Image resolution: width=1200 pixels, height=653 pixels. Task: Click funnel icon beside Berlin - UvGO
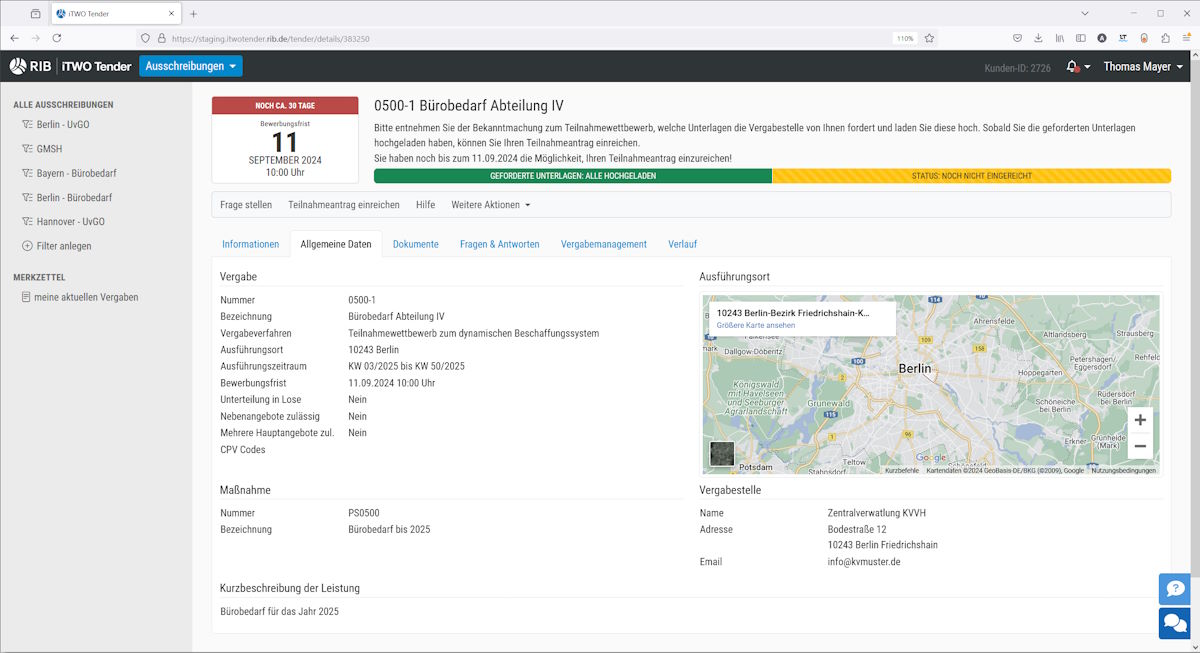click(27, 124)
